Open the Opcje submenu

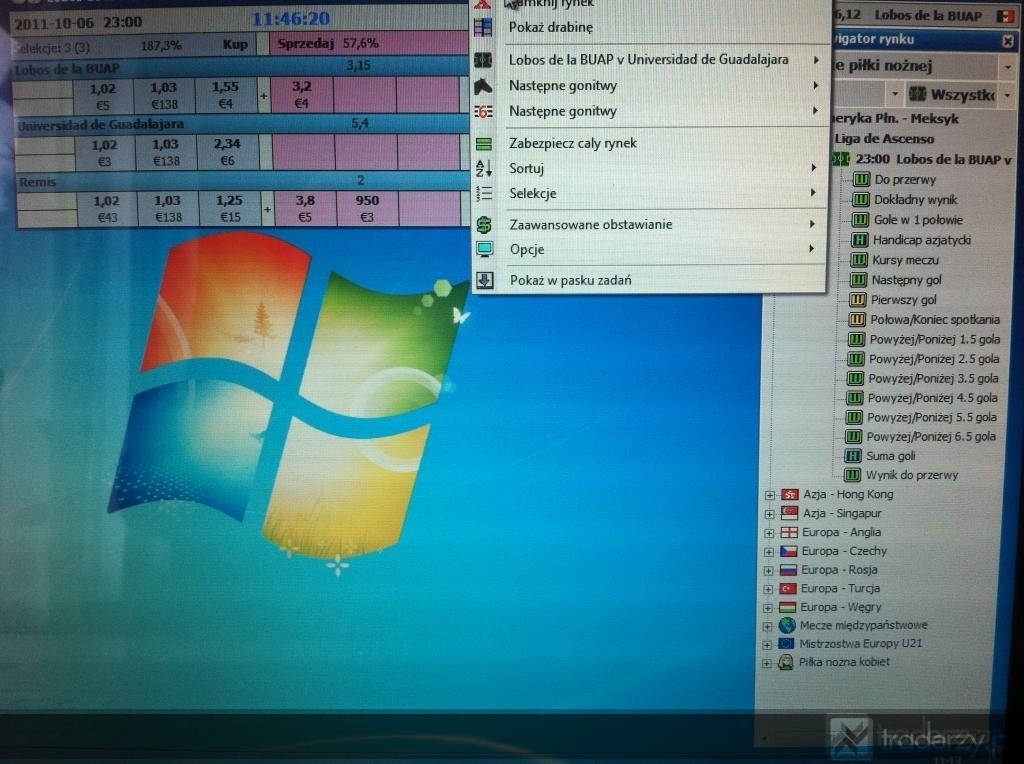(812, 249)
